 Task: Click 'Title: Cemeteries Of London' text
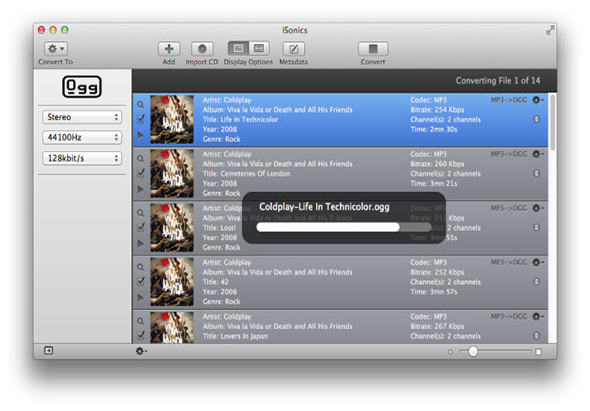(x=246, y=174)
